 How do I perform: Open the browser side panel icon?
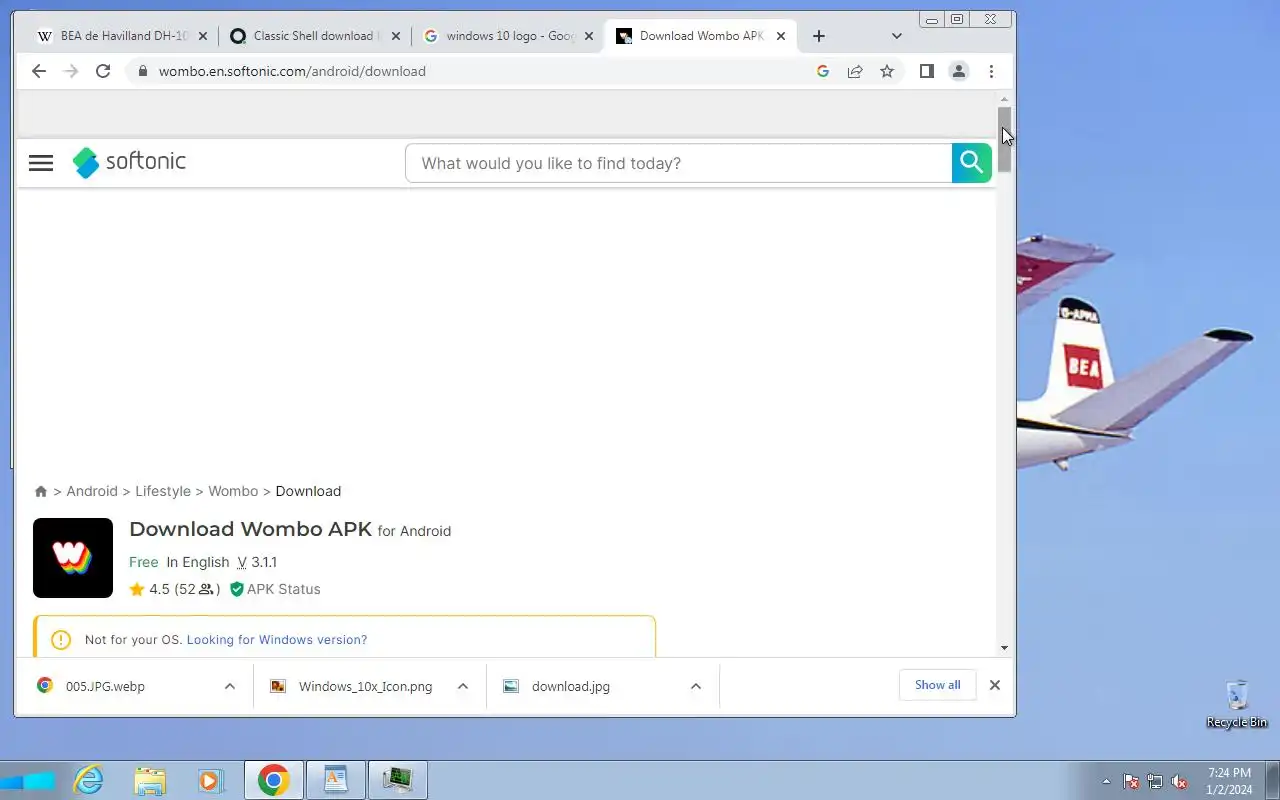tap(927, 71)
